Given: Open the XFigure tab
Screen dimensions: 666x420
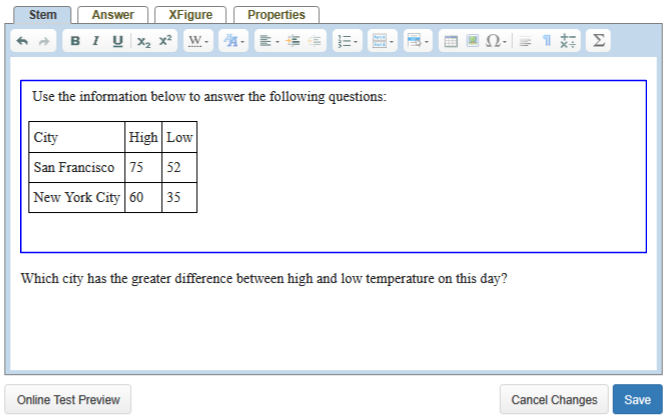Looking at the screenshot, I should 190,15.
